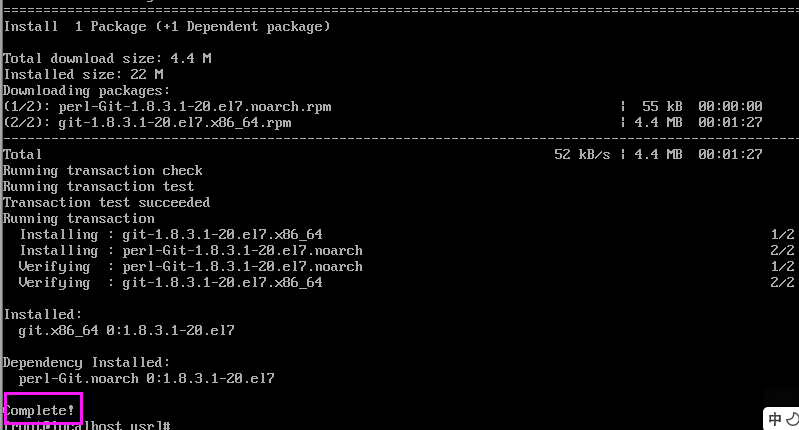Screen dimensions: 799x430
Task: Click the Downloading packages label
Action: [87, 90]
